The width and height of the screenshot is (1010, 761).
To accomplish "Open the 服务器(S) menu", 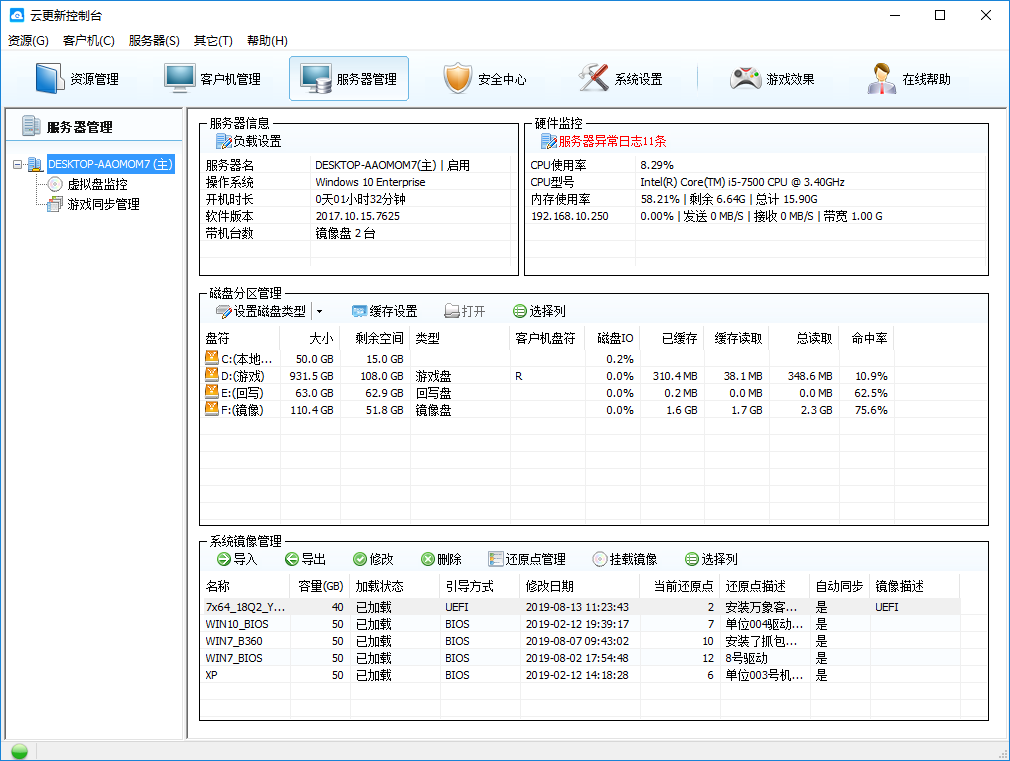I will tap(154, 41).
